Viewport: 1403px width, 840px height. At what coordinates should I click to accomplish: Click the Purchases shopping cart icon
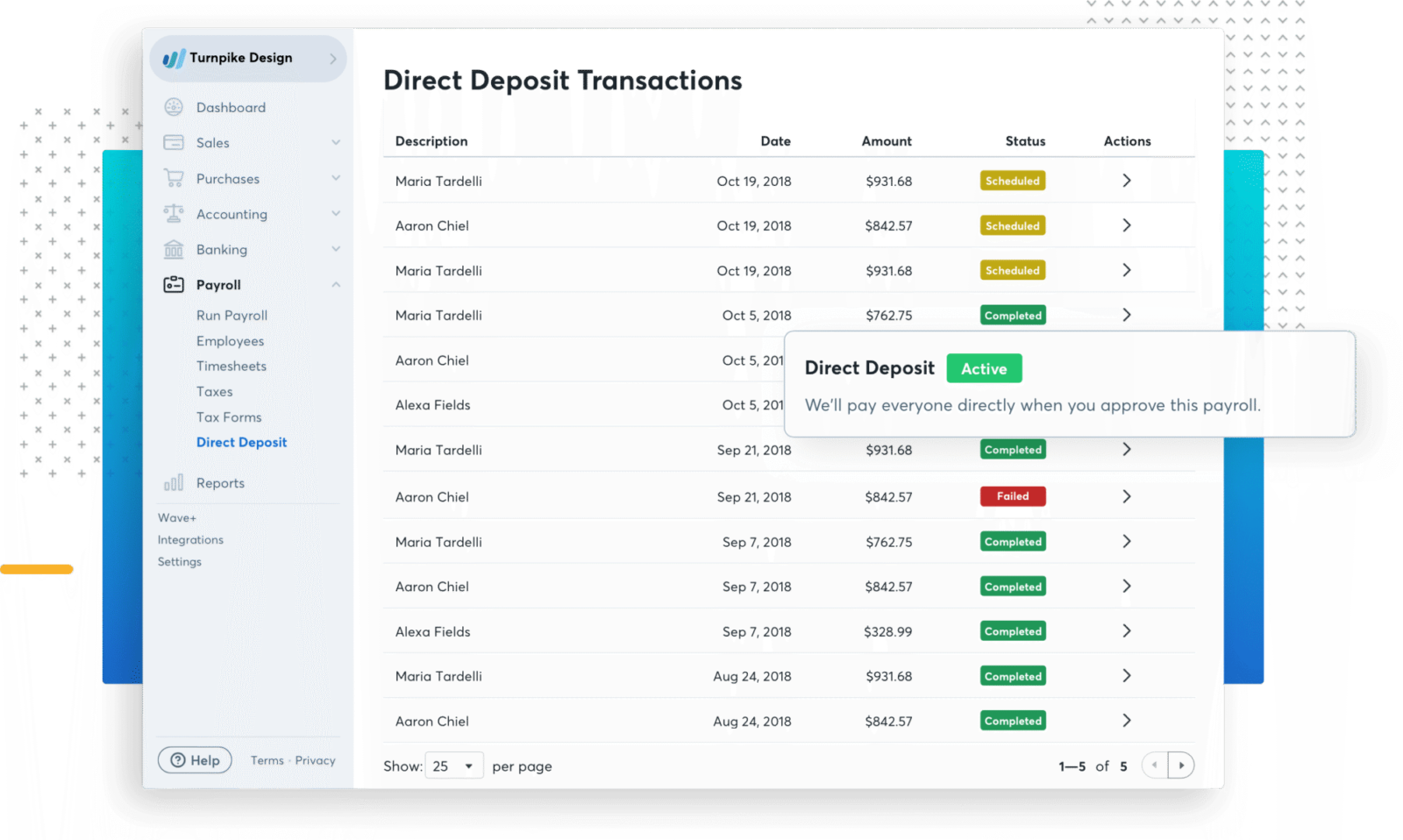click(174, 178)
